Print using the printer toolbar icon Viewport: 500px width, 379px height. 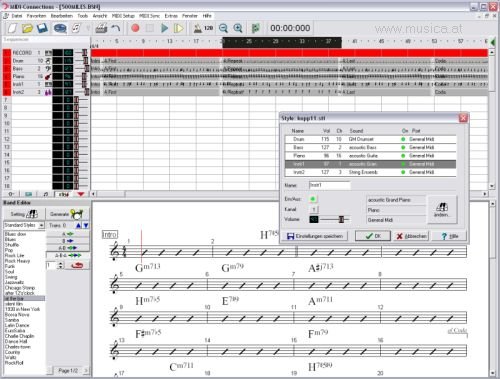(x=101, y=28)
